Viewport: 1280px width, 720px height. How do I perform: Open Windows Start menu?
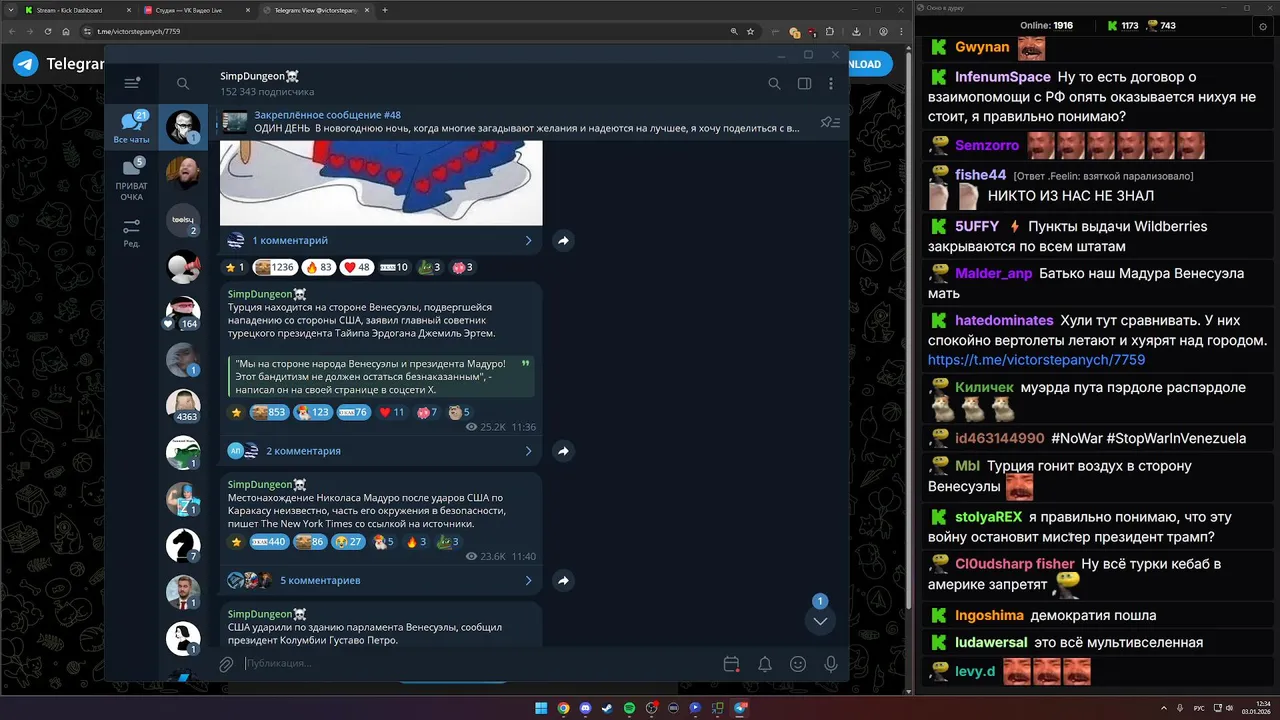click(x=541, y=708)
